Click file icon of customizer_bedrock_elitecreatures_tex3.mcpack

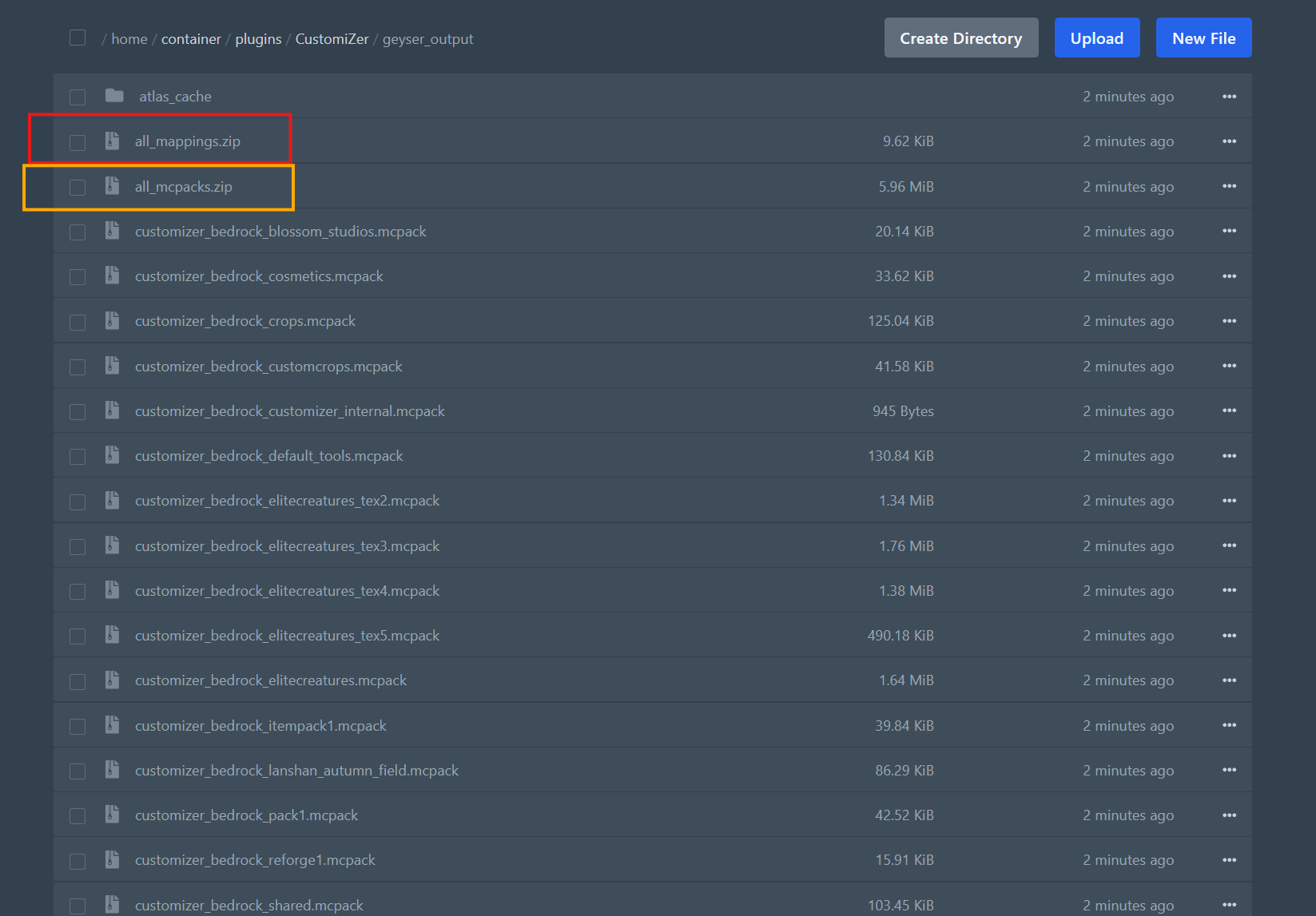point(112,545)
